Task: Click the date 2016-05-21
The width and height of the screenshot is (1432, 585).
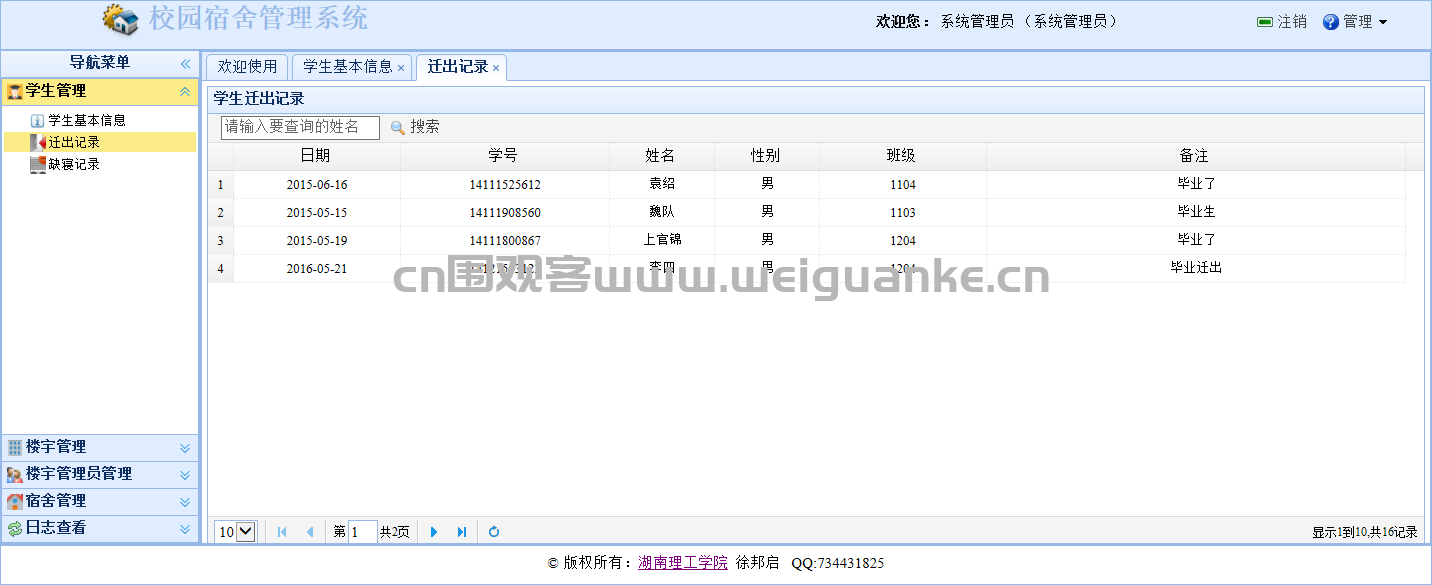Action: pyautogui.click(x=317, y=269)
